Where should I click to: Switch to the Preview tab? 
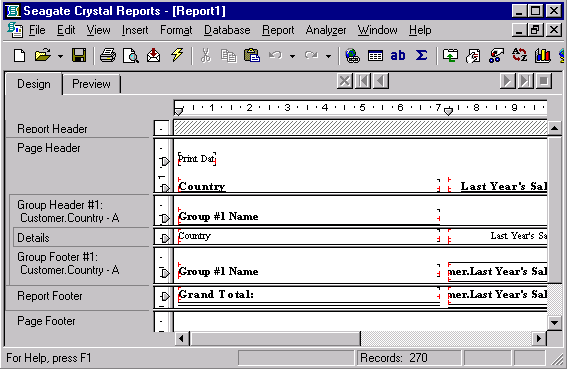(x=91, y=84)
